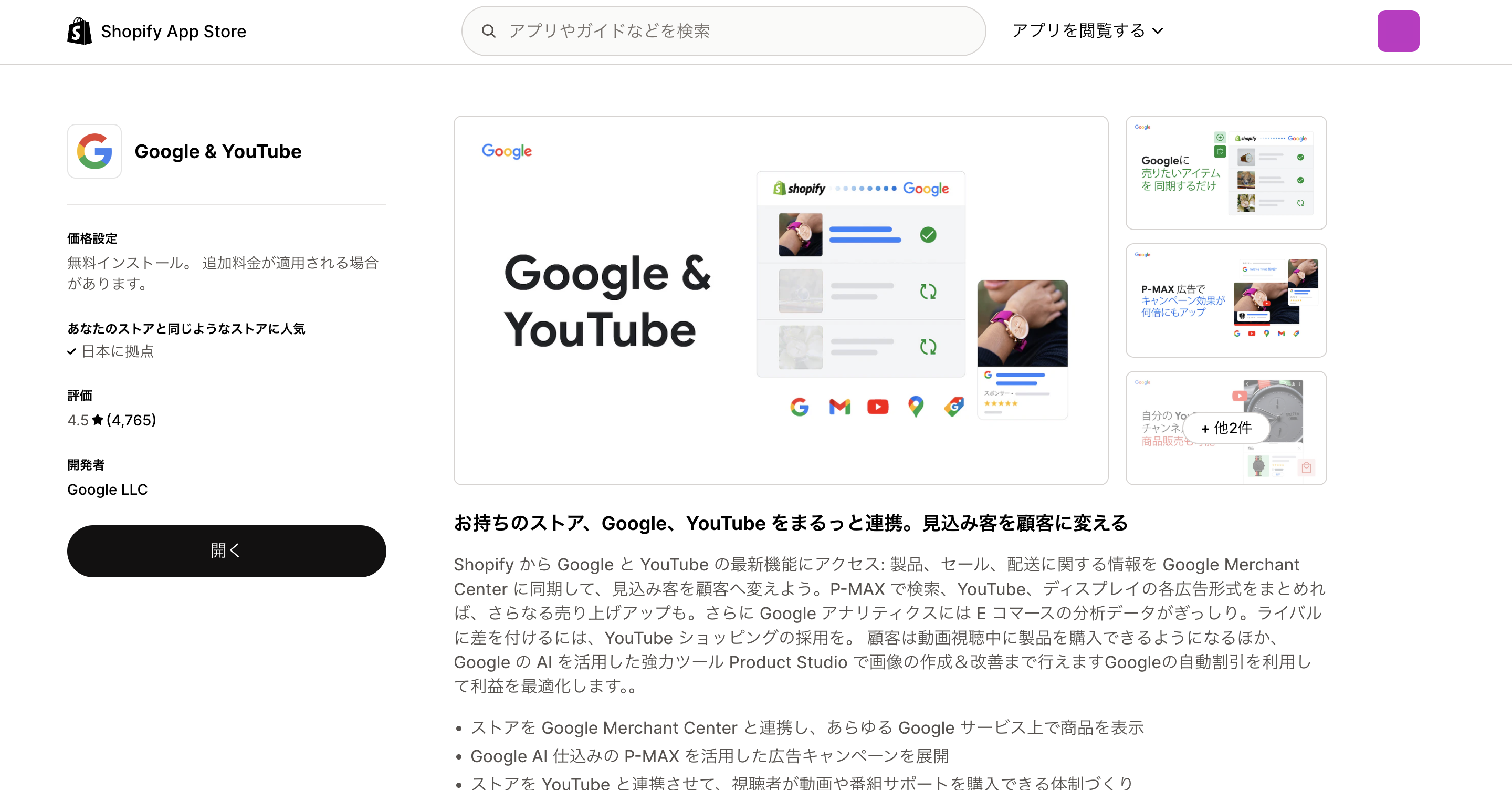1512x790 pixels.
Task: Open Shopify App Store home link
Action: (x=157, y=31)
